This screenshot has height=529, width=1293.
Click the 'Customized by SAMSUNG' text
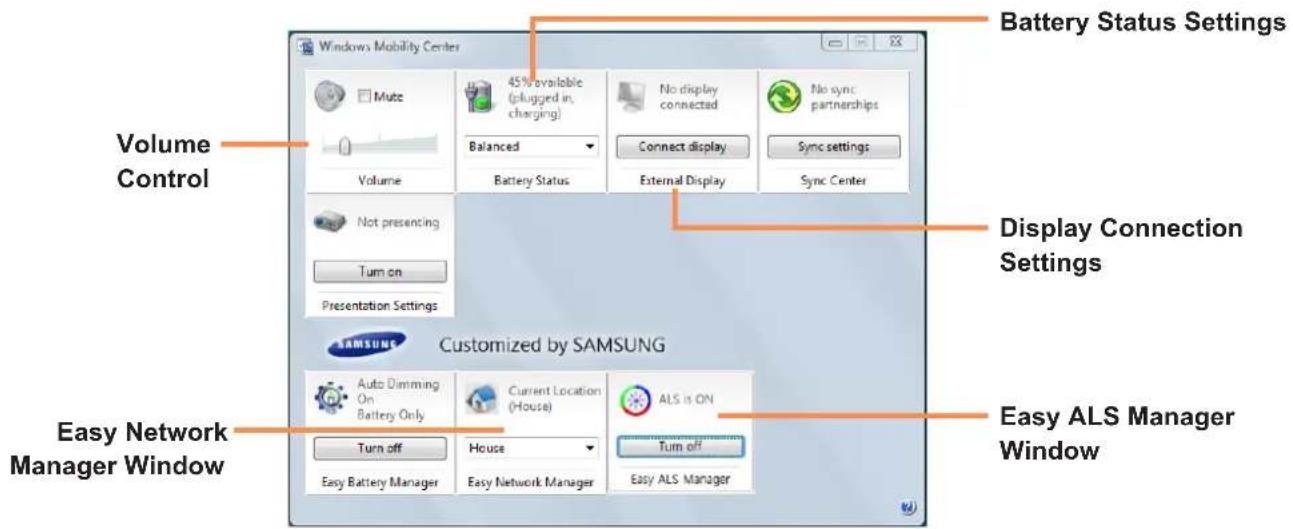pos(552,346)
